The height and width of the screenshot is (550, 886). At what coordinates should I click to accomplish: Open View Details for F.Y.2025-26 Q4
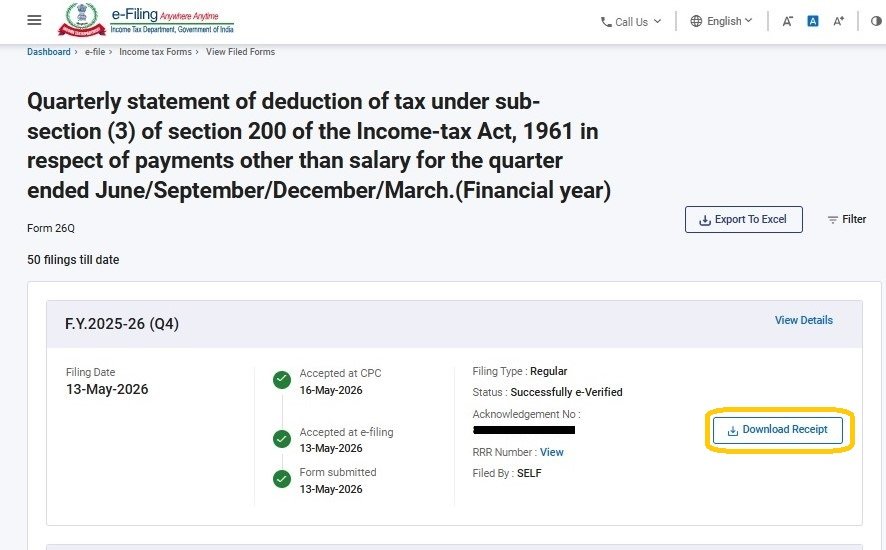pos(804,320)
